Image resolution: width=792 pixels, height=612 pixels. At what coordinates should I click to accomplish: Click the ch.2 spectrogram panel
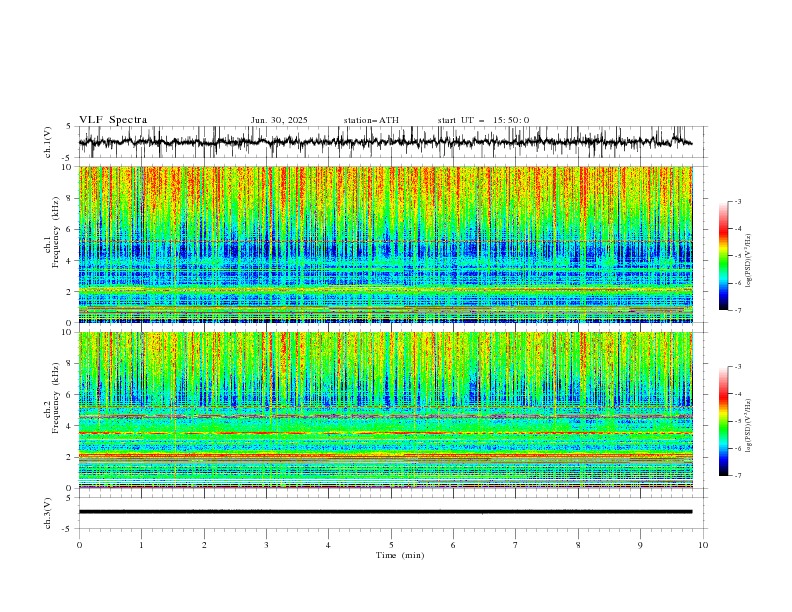(385, 410)
